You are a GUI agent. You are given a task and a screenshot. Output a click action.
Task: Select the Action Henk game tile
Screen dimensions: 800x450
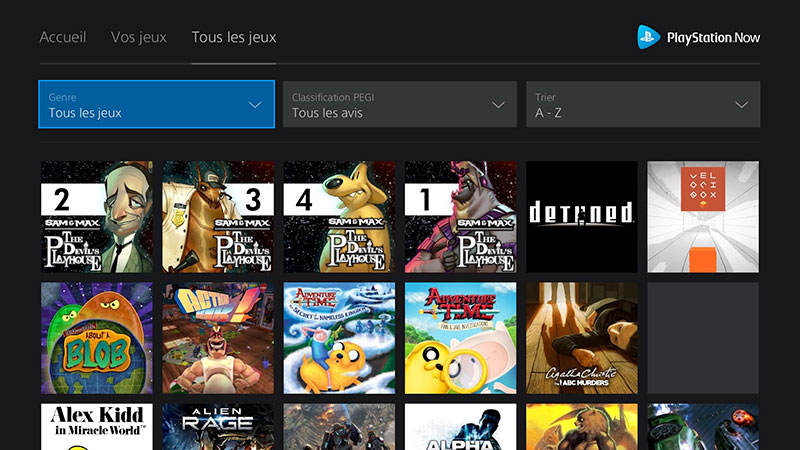218,337
